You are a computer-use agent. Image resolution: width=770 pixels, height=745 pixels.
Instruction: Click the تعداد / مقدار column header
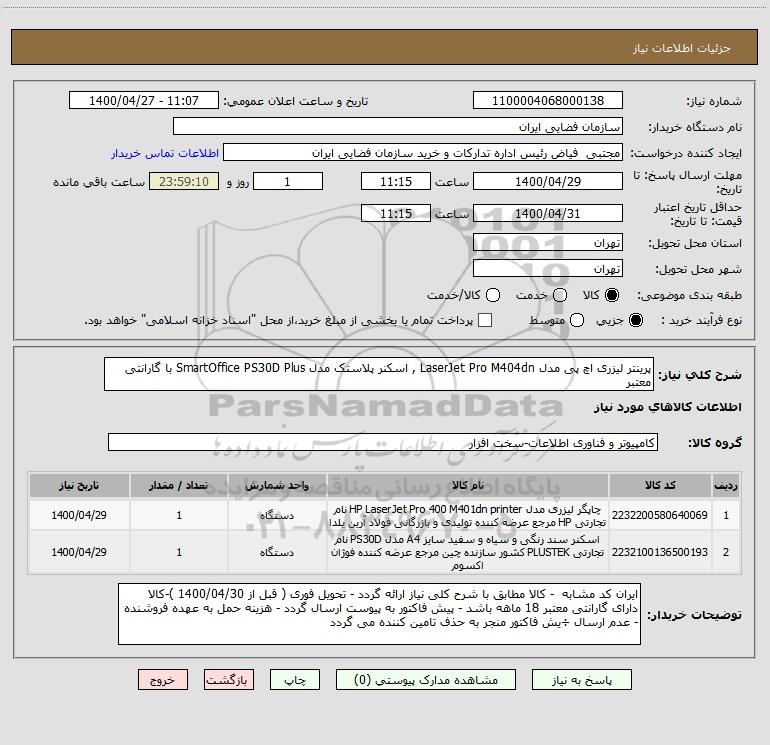click(x=179, y=486)
